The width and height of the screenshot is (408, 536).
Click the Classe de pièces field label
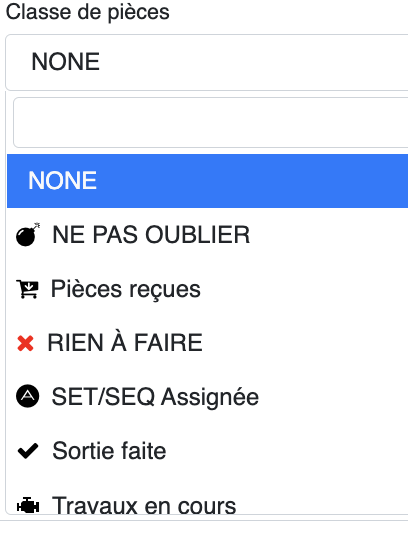click(x=87, y=13)
